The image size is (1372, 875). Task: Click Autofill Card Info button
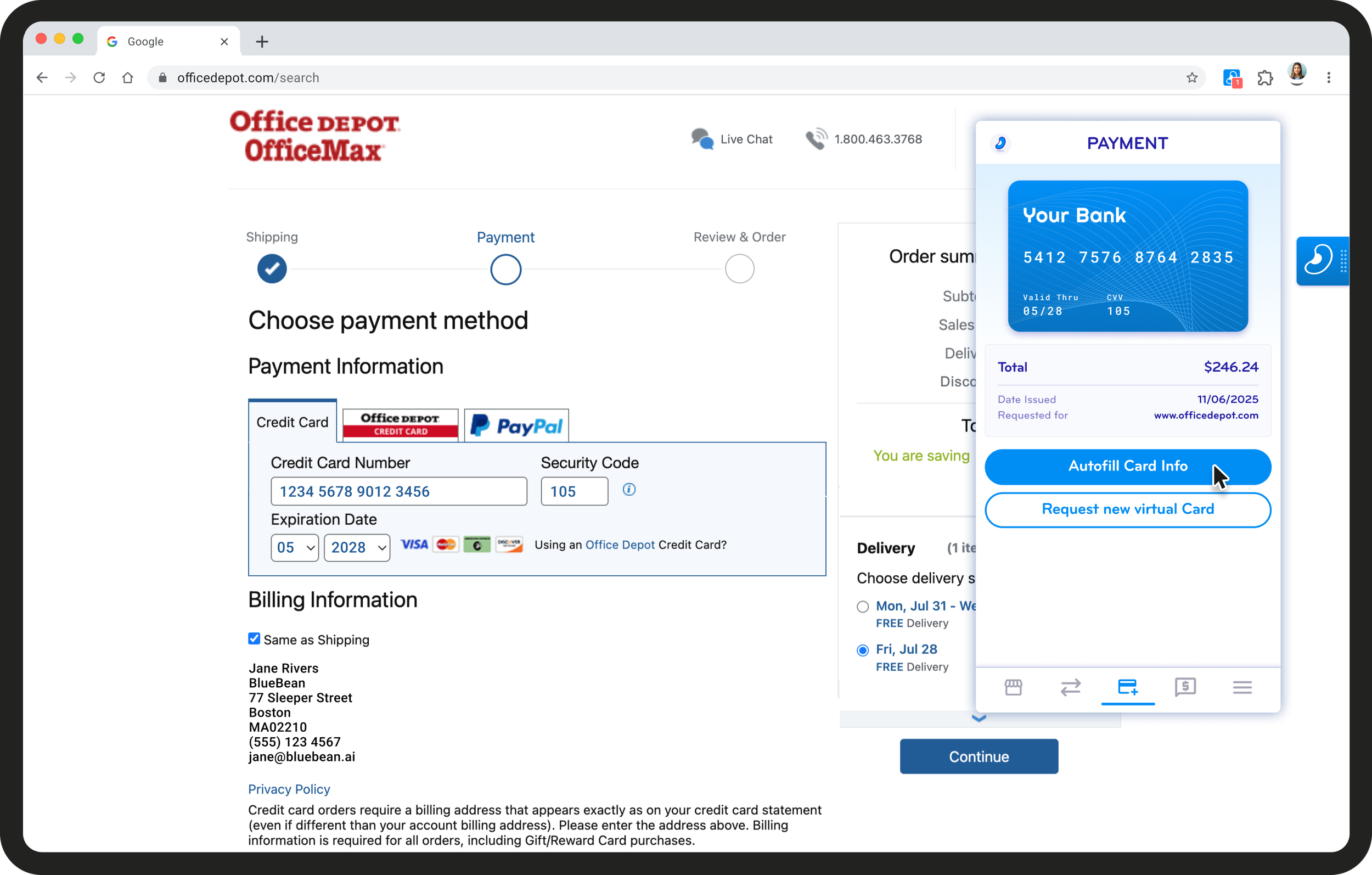pyautogui.click(x=1127, y=466)
